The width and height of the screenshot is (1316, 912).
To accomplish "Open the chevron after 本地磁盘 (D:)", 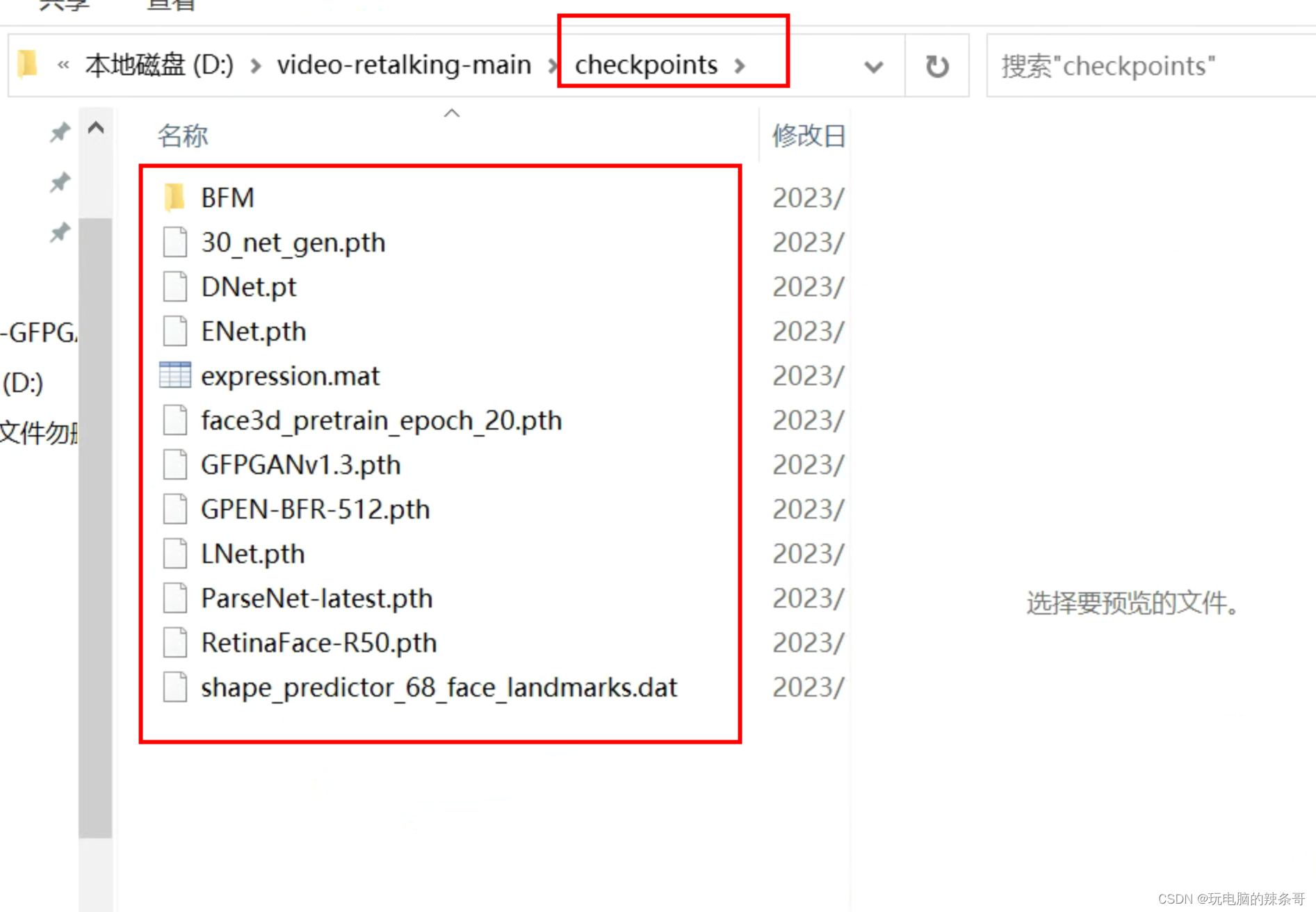I will click(x=256, y=65).
